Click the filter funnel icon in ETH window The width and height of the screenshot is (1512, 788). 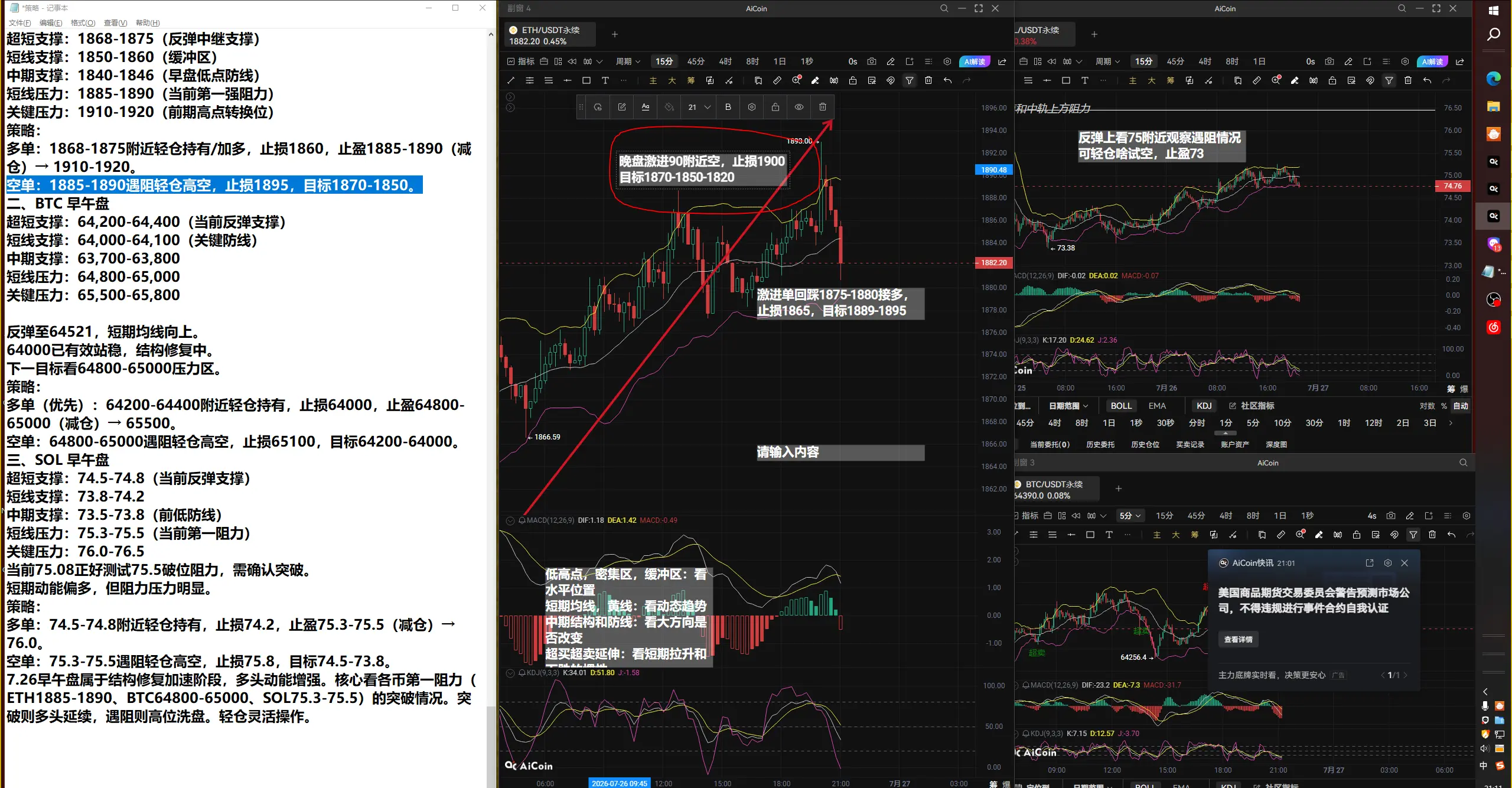(x=910, y=80)
